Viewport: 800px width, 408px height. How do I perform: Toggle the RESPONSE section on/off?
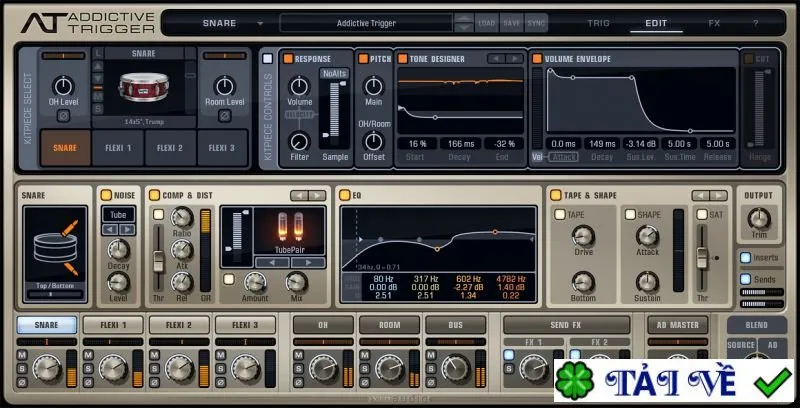pos(288,59)
